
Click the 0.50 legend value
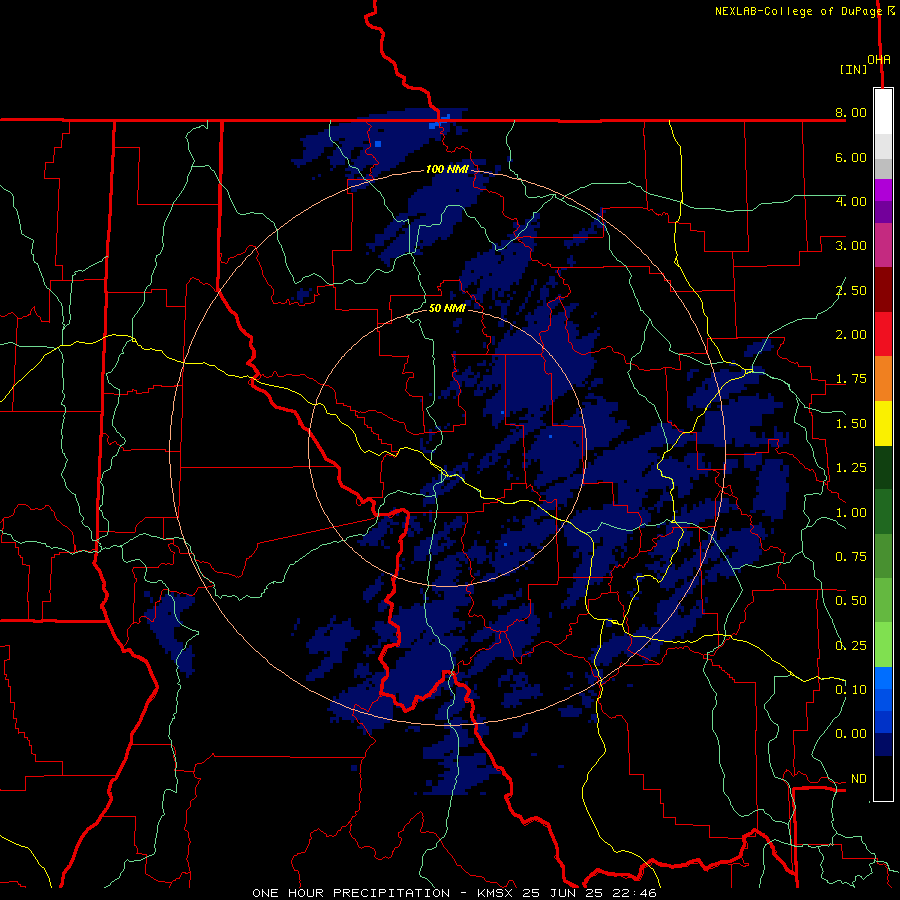click(x=851, y=601)
